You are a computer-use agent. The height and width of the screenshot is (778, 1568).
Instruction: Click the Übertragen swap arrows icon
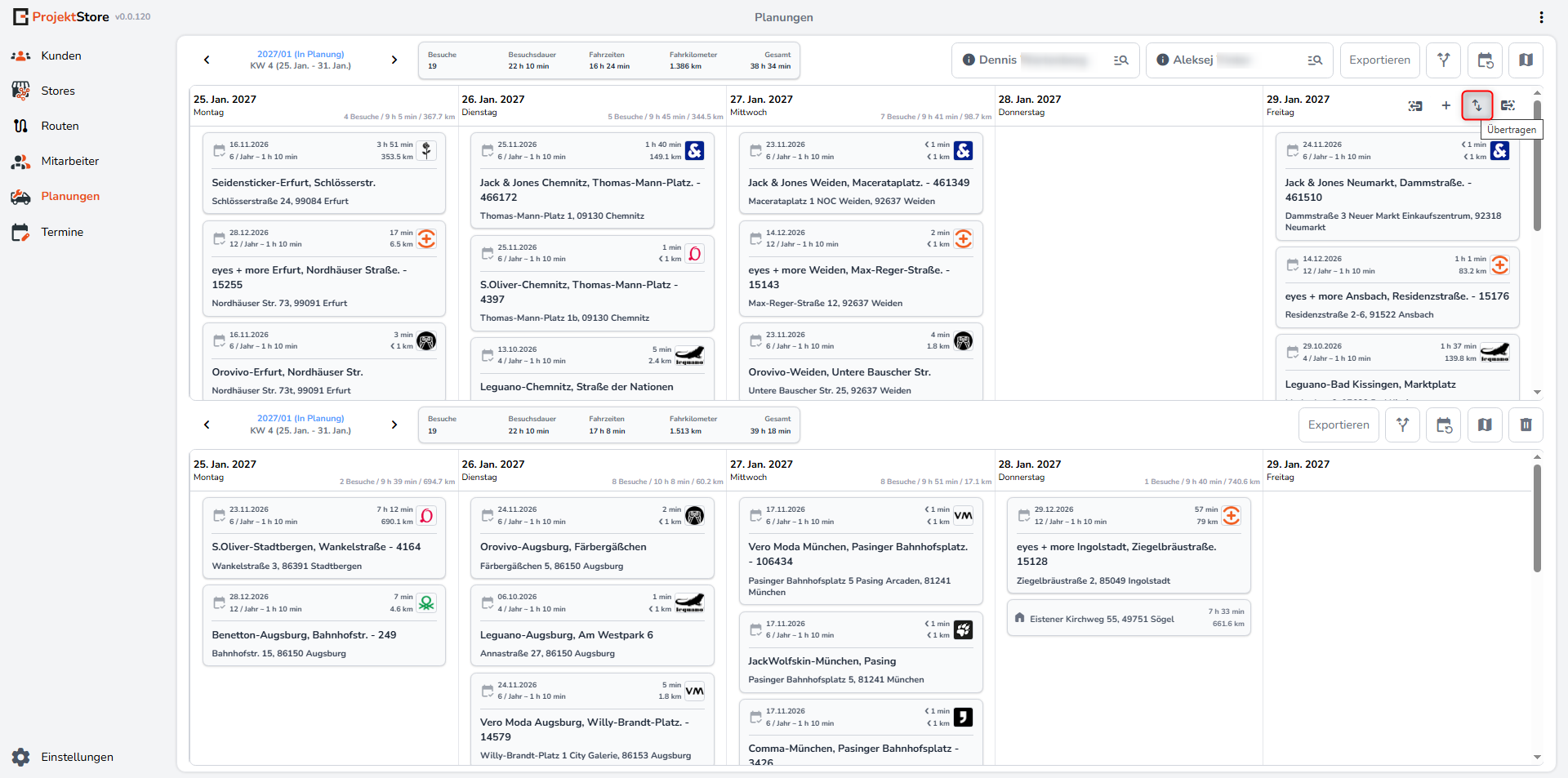click(x=1477, y=105)
